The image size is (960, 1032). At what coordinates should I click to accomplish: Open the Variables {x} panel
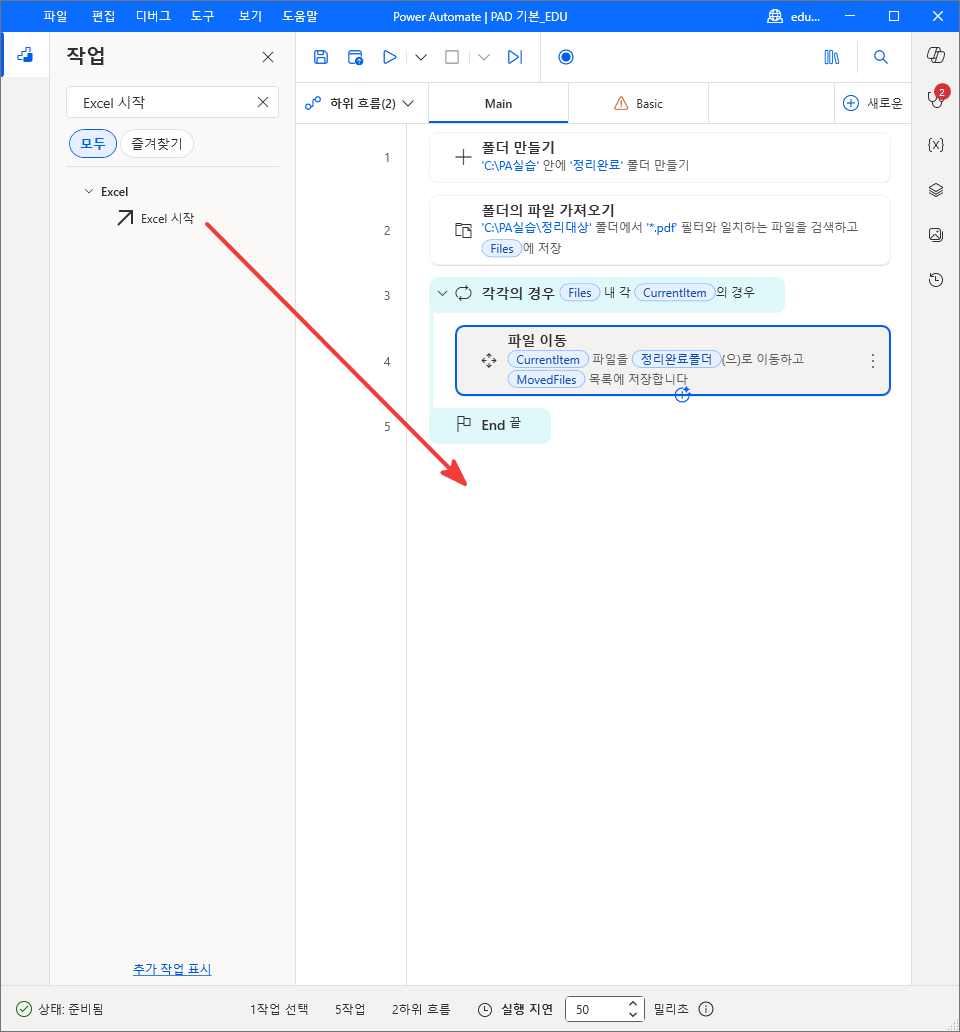936,145
